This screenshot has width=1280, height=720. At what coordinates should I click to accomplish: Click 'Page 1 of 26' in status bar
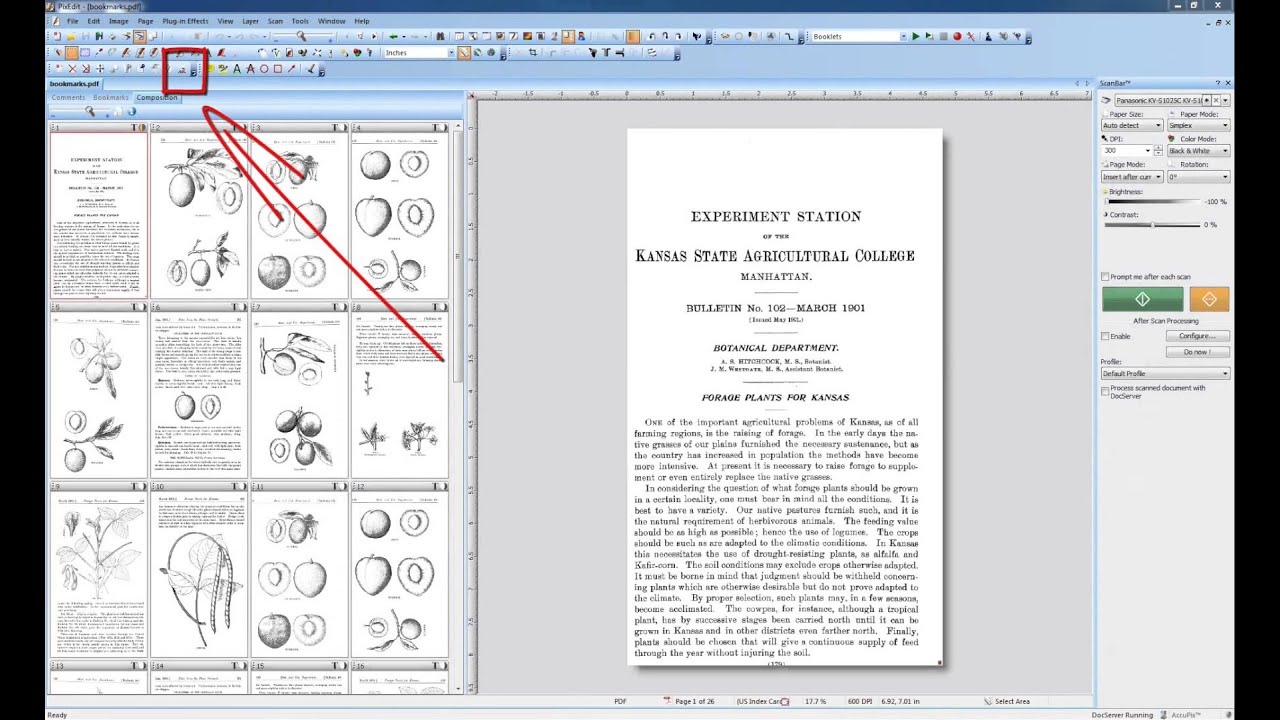click(x=695, y=701)
